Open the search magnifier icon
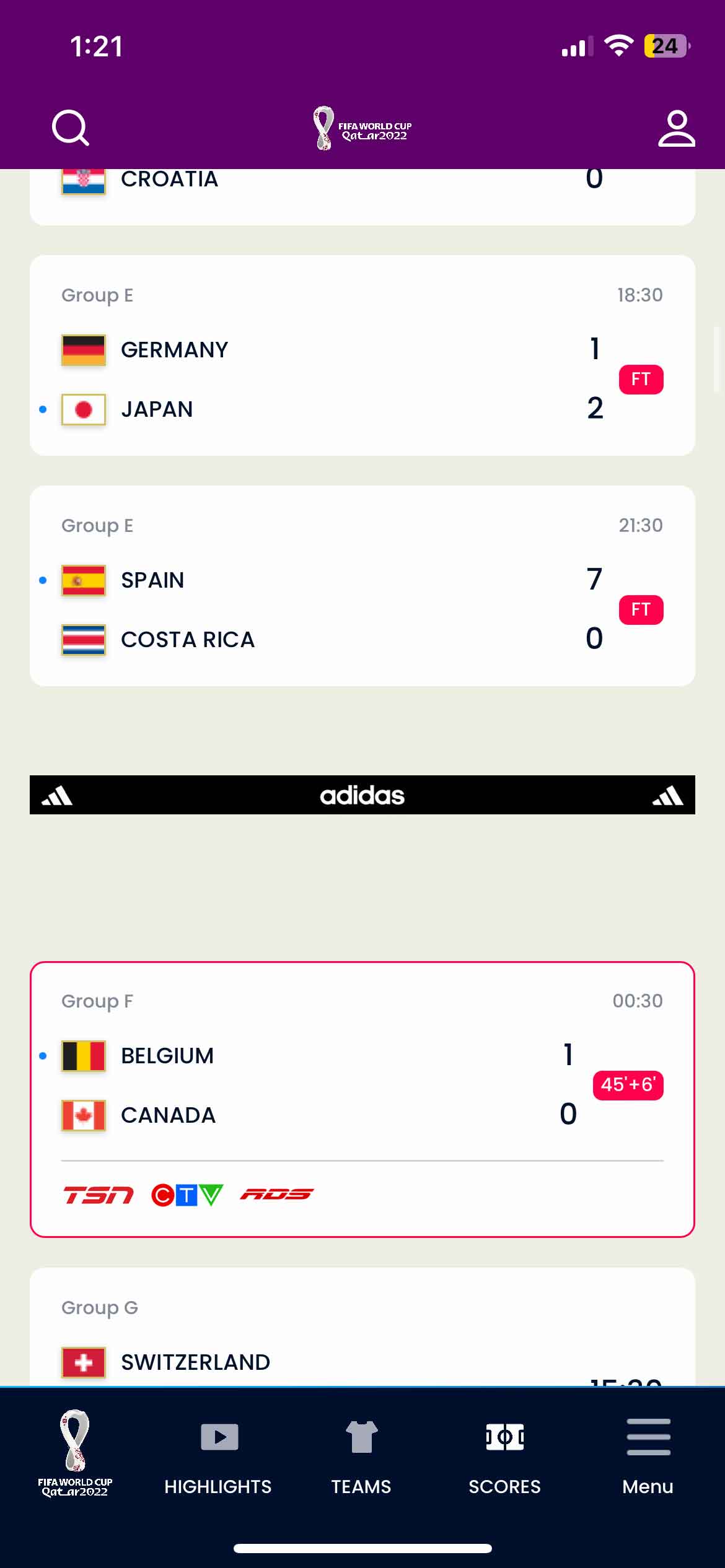 [71, 128]
